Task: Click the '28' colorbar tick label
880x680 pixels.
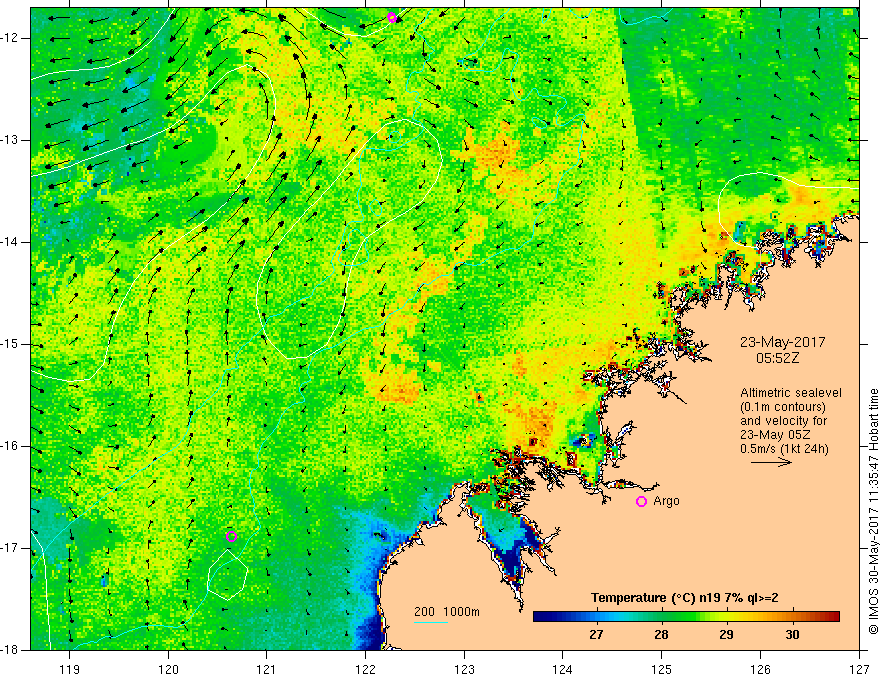Action: 661,635
